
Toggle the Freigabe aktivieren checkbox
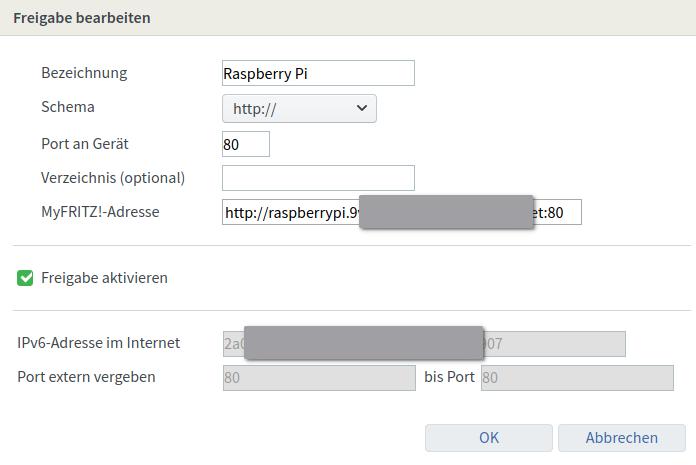pyautogui.click(x=26, y=278)
